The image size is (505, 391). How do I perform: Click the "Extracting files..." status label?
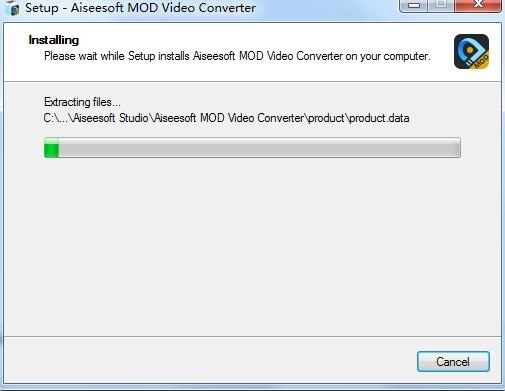(82, 102)
